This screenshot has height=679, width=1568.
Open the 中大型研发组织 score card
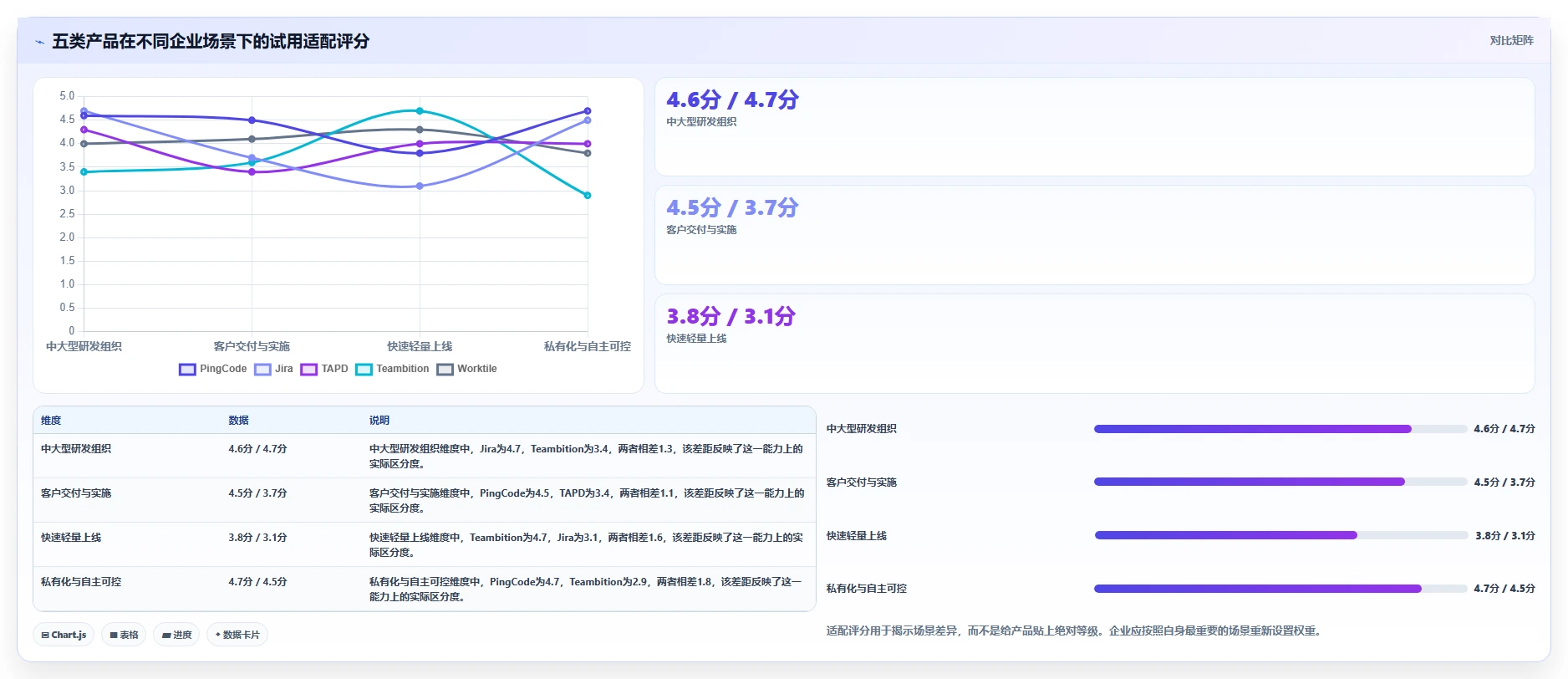coord(1094,127)
